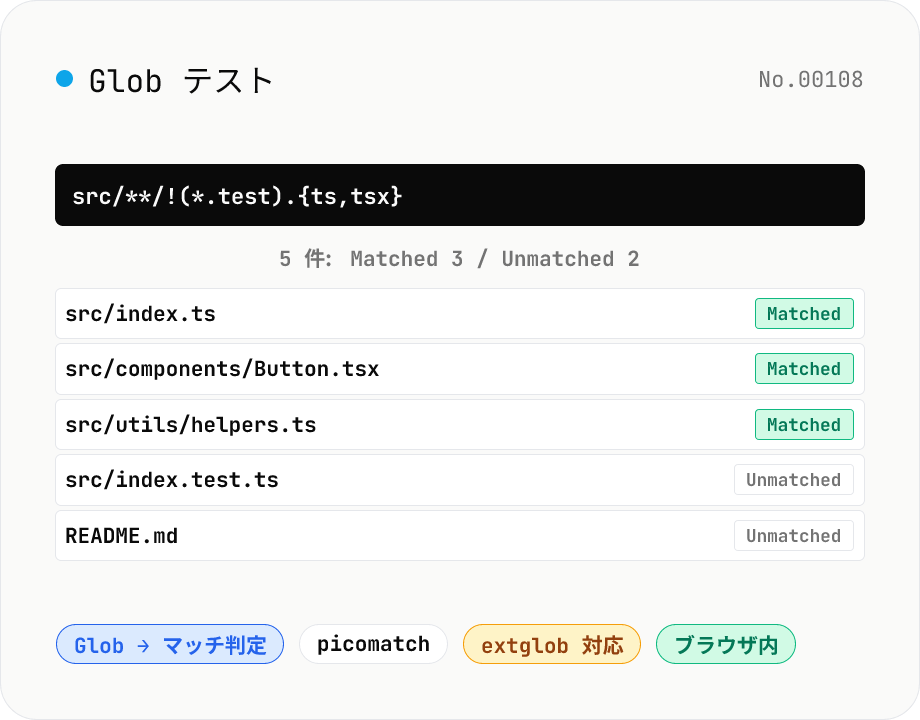Click the No.00108 label
This screenshot has width=920, height=720.
pos(811,80)
